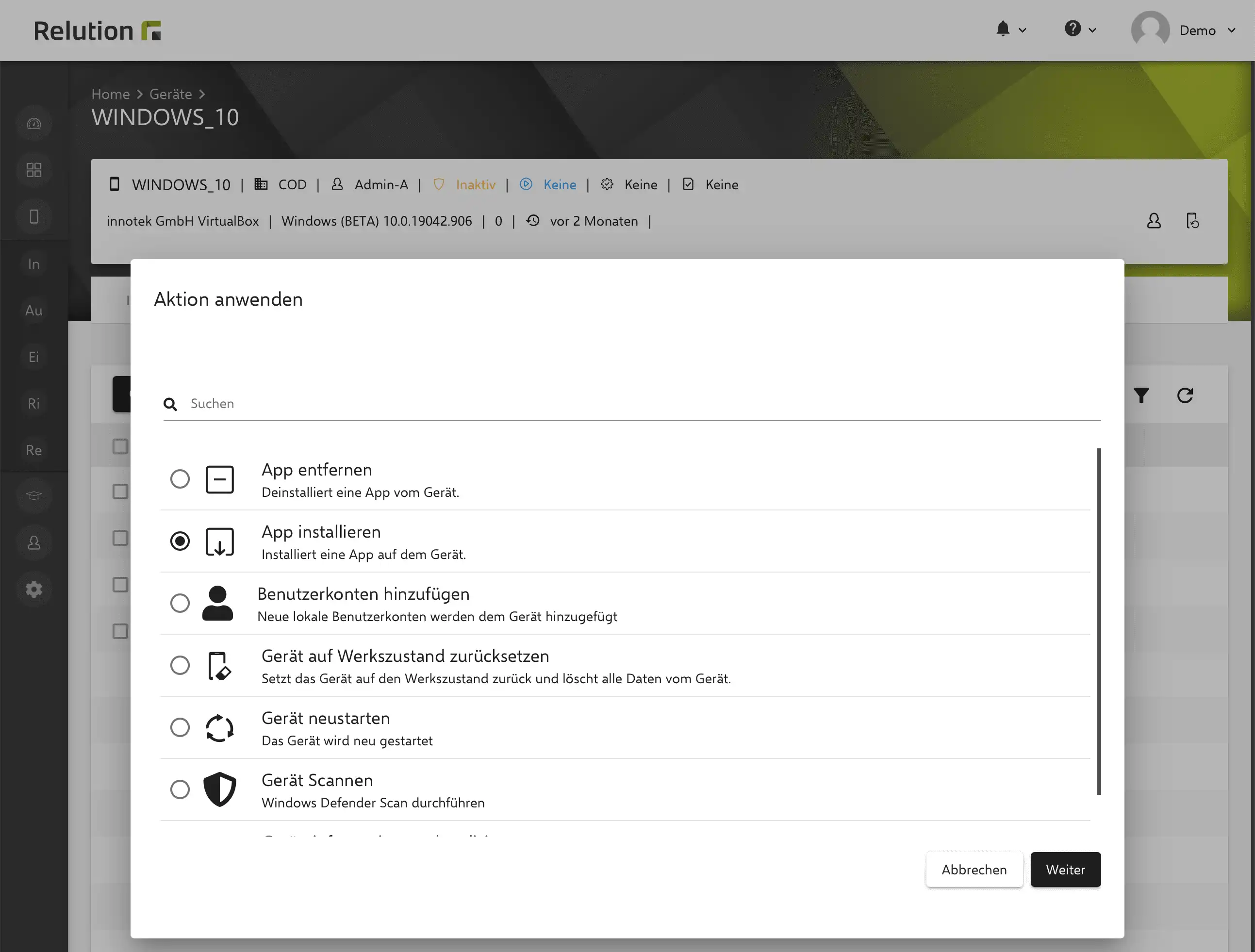
Task: Expand the notifications dropdown chevron
Action: (1023, 30)
